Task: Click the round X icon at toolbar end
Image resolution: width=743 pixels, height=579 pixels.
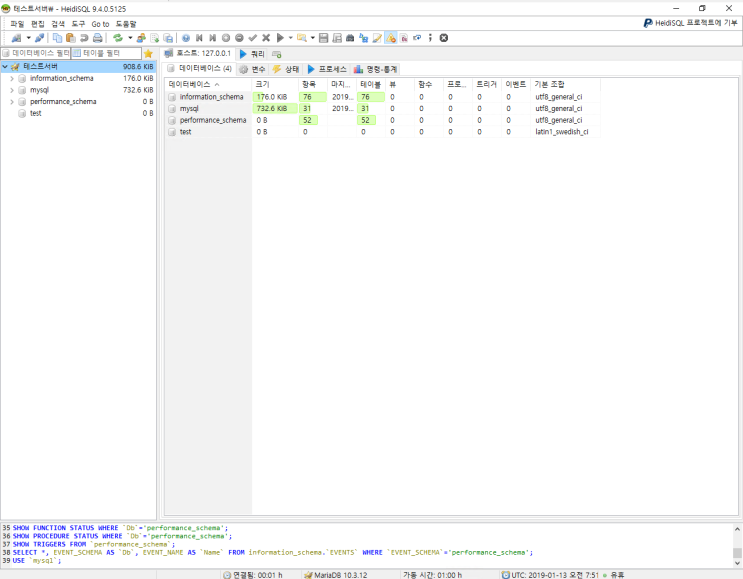Action: pyautogui.click(x=444, y=38)
